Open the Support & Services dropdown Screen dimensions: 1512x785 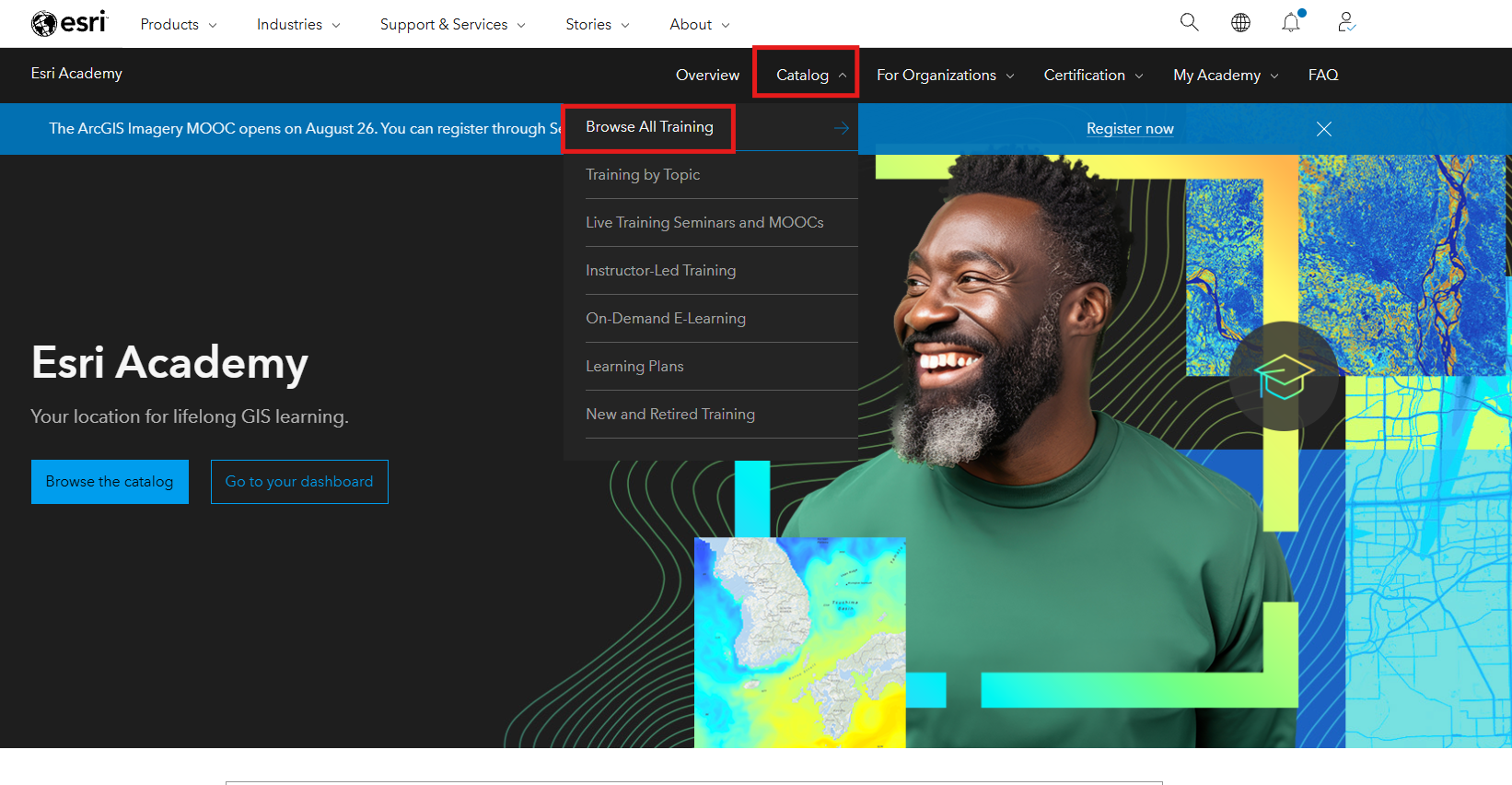pyautogui.click(x=453, y=24)
